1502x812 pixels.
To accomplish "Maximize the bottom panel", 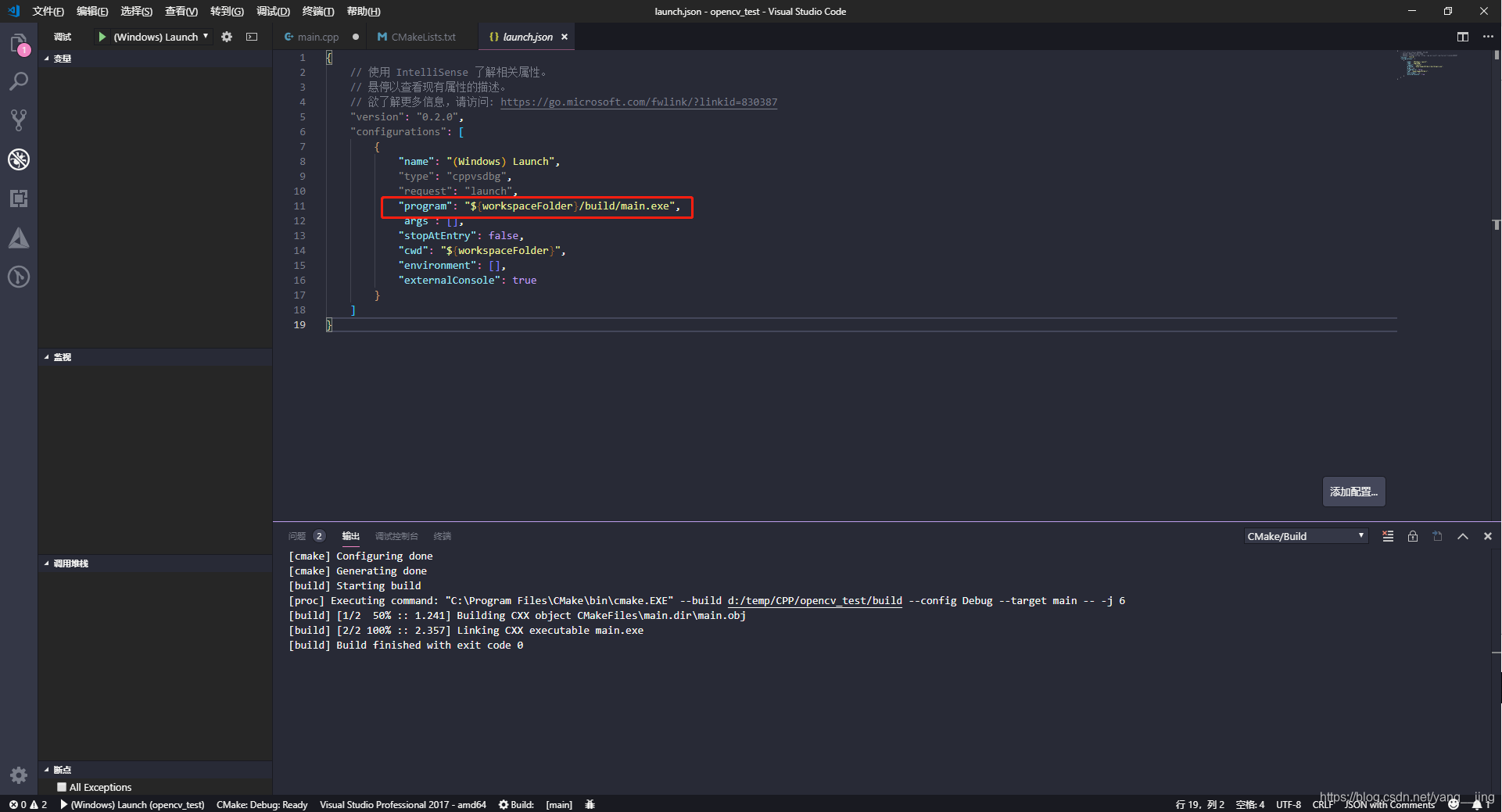I will [x=1463, y=536].
